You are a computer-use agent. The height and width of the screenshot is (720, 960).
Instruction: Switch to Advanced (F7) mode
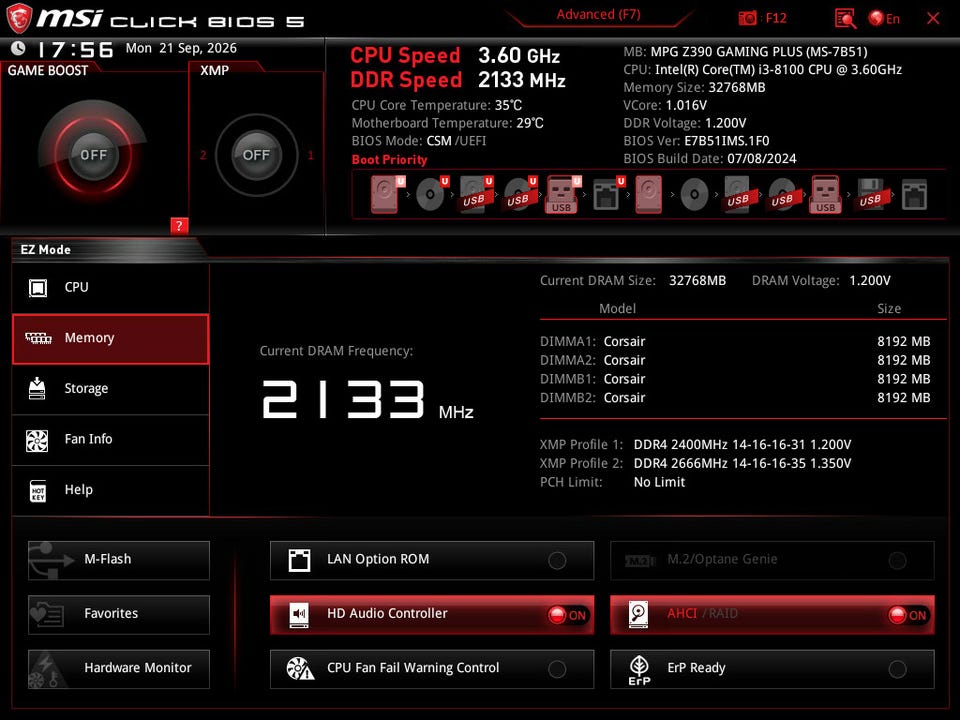pos(598,15)
